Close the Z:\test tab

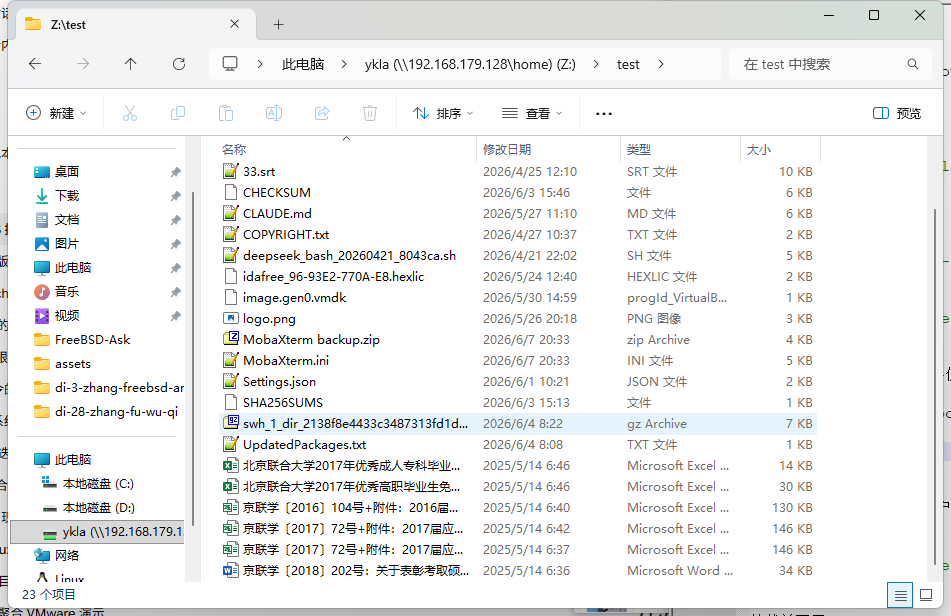[x=235, y=24]
